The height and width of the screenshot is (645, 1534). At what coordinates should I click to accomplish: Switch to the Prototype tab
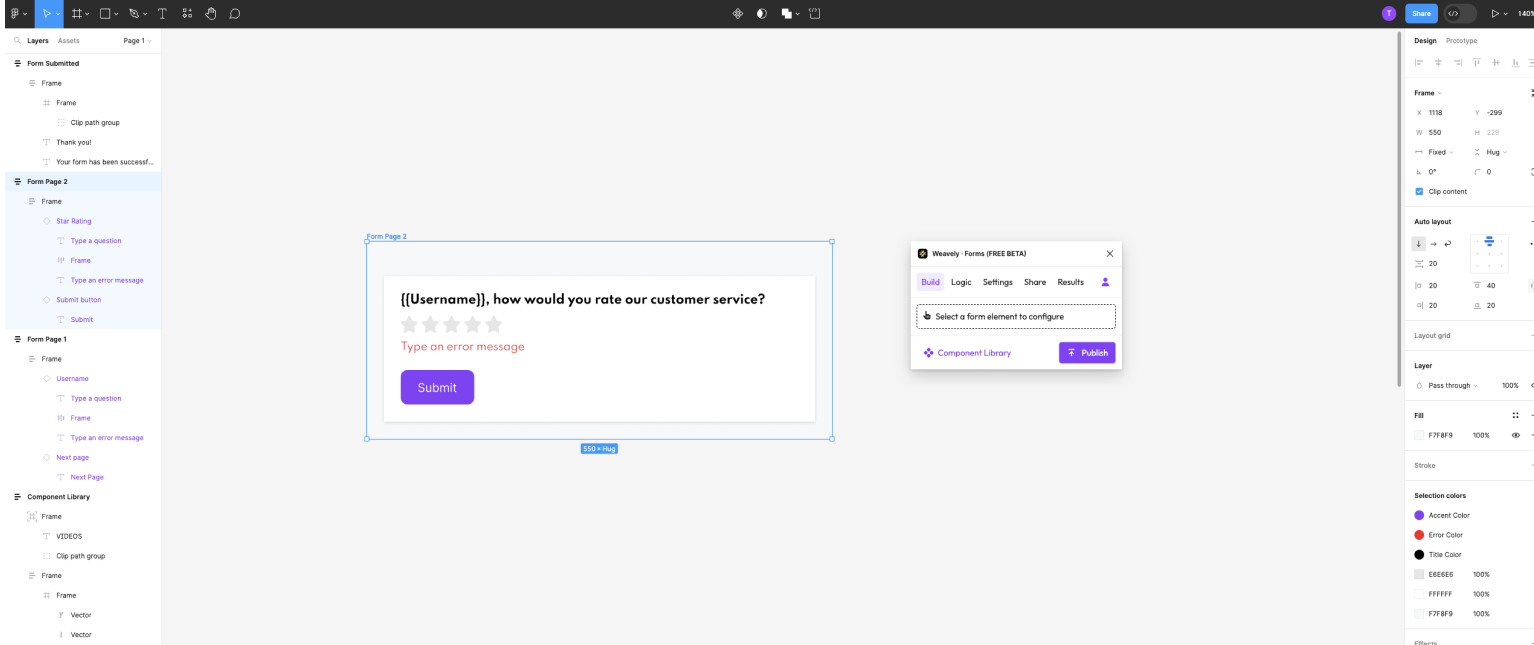click(1461, 41)
